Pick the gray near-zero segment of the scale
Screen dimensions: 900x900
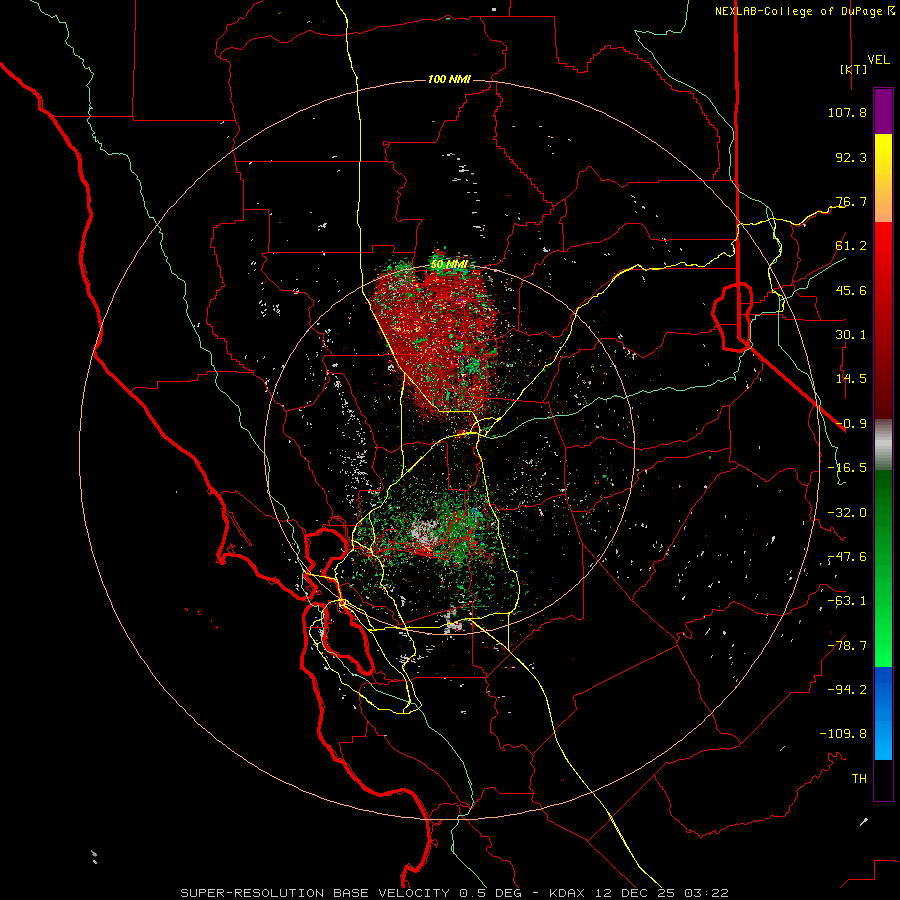pos(883,444)
